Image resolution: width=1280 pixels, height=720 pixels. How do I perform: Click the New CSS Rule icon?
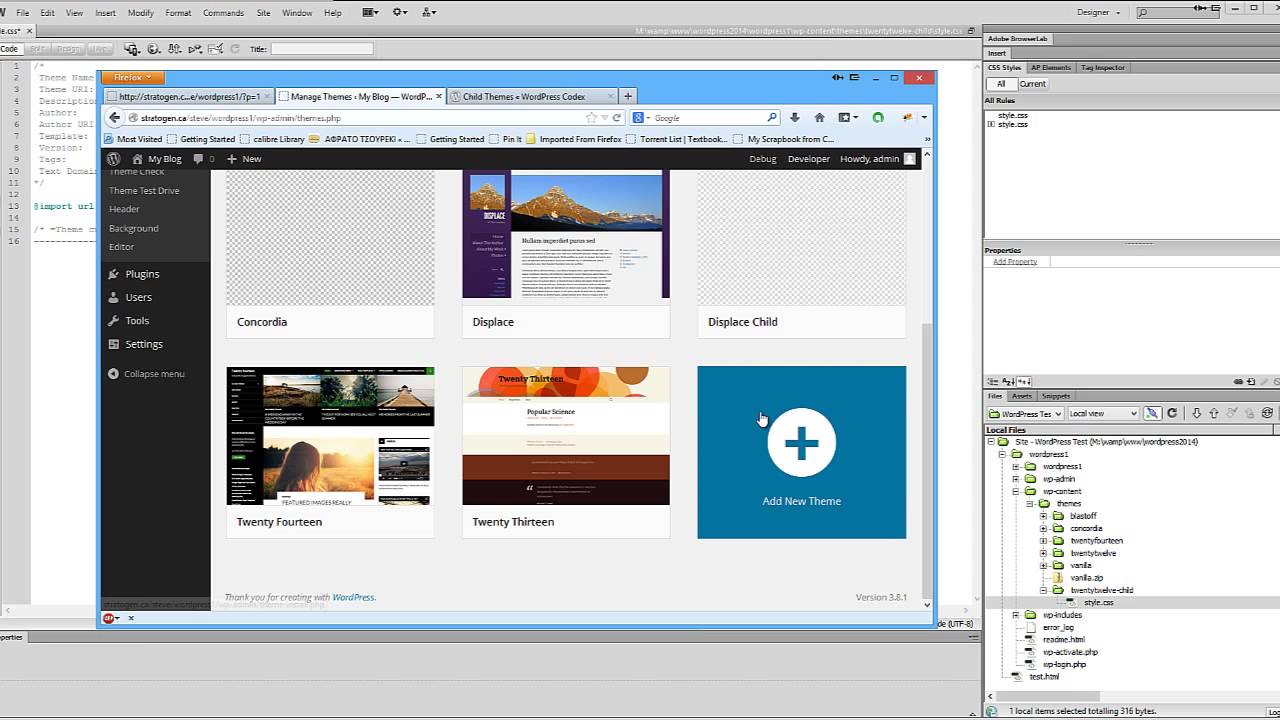1251,381
